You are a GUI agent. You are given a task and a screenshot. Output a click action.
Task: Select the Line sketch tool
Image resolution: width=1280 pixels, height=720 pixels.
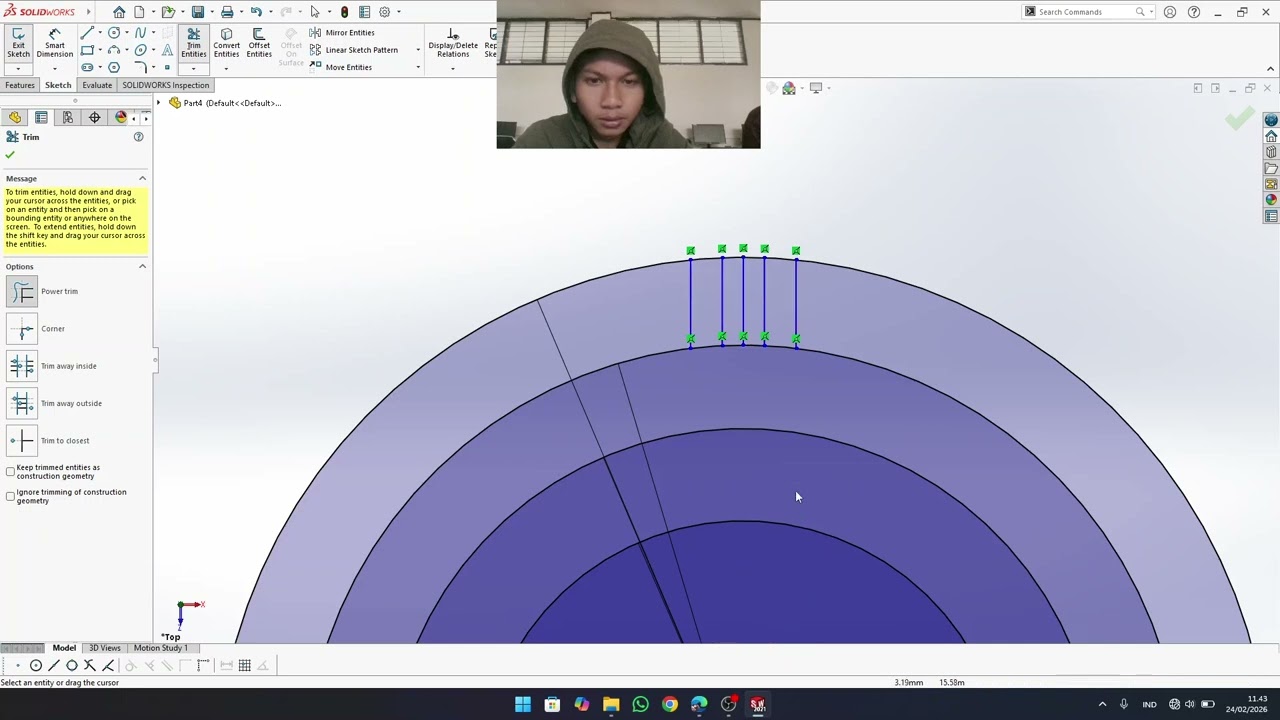87,33
